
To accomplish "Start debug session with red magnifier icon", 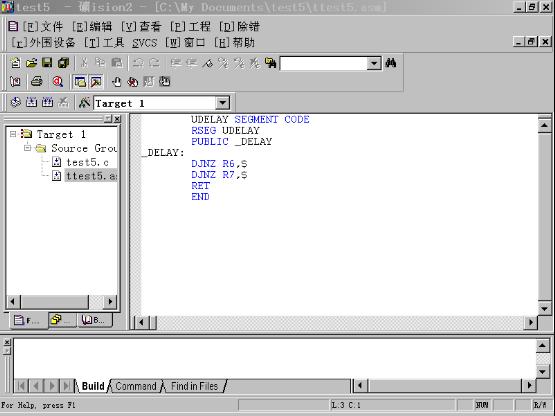I will 58,82.
